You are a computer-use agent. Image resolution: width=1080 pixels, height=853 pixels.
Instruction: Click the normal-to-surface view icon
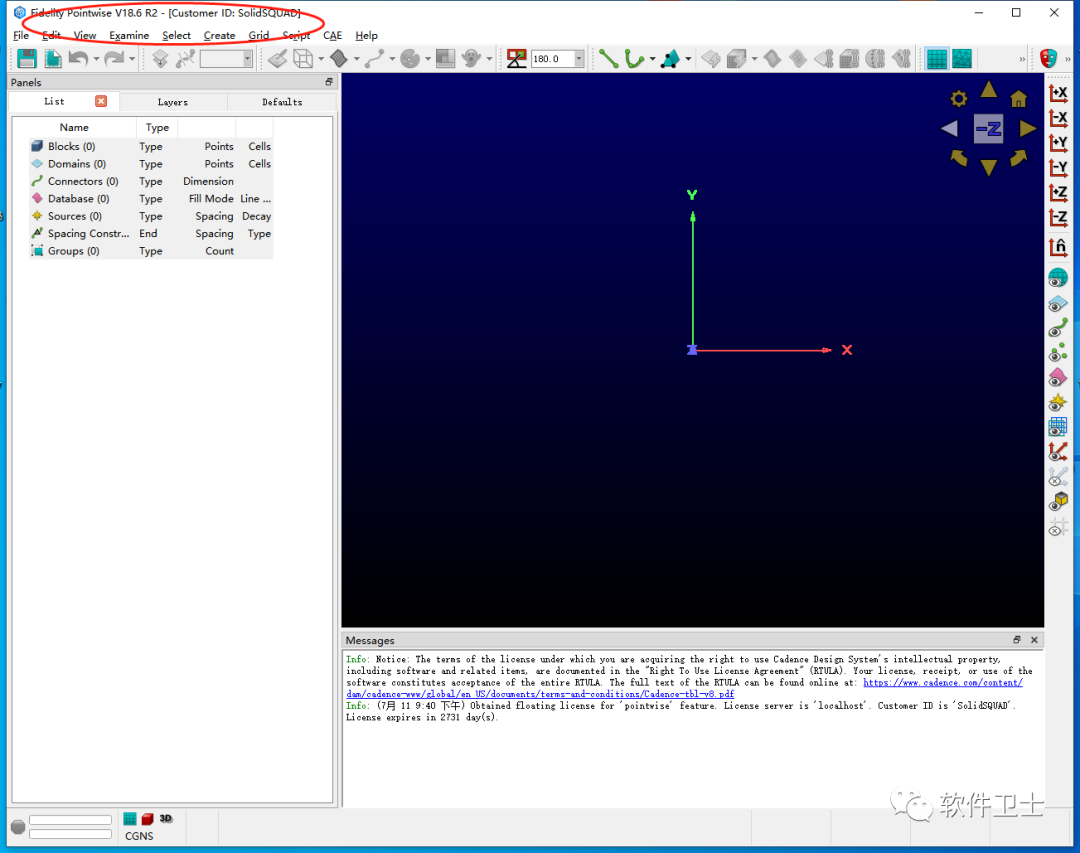click(x=1058, y=246)
